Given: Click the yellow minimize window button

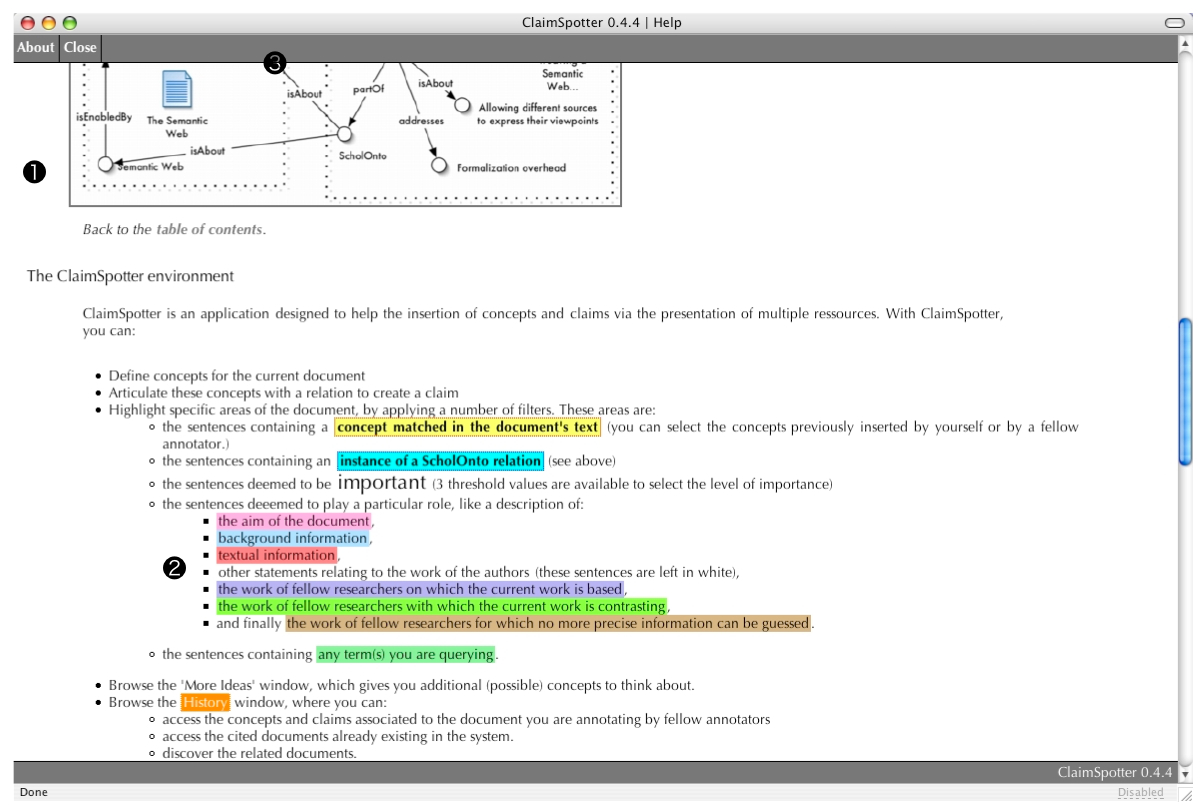Looking at the screenshot, I should coord(48,22).
